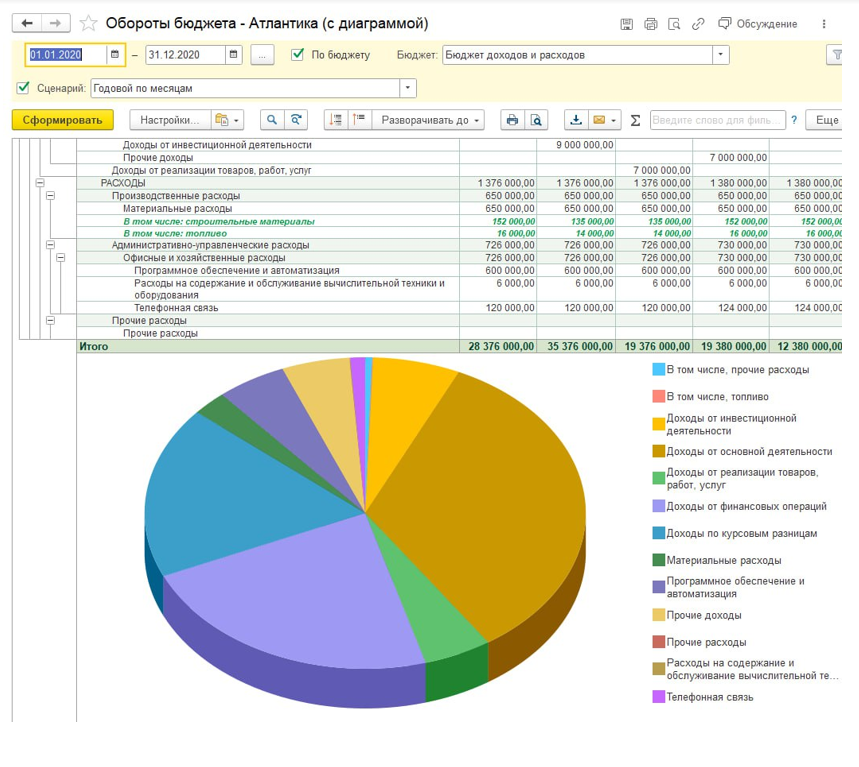Open the "Настройки..." button
The width and height of the screenshot is (859, 767).
(x=170, y=120)
